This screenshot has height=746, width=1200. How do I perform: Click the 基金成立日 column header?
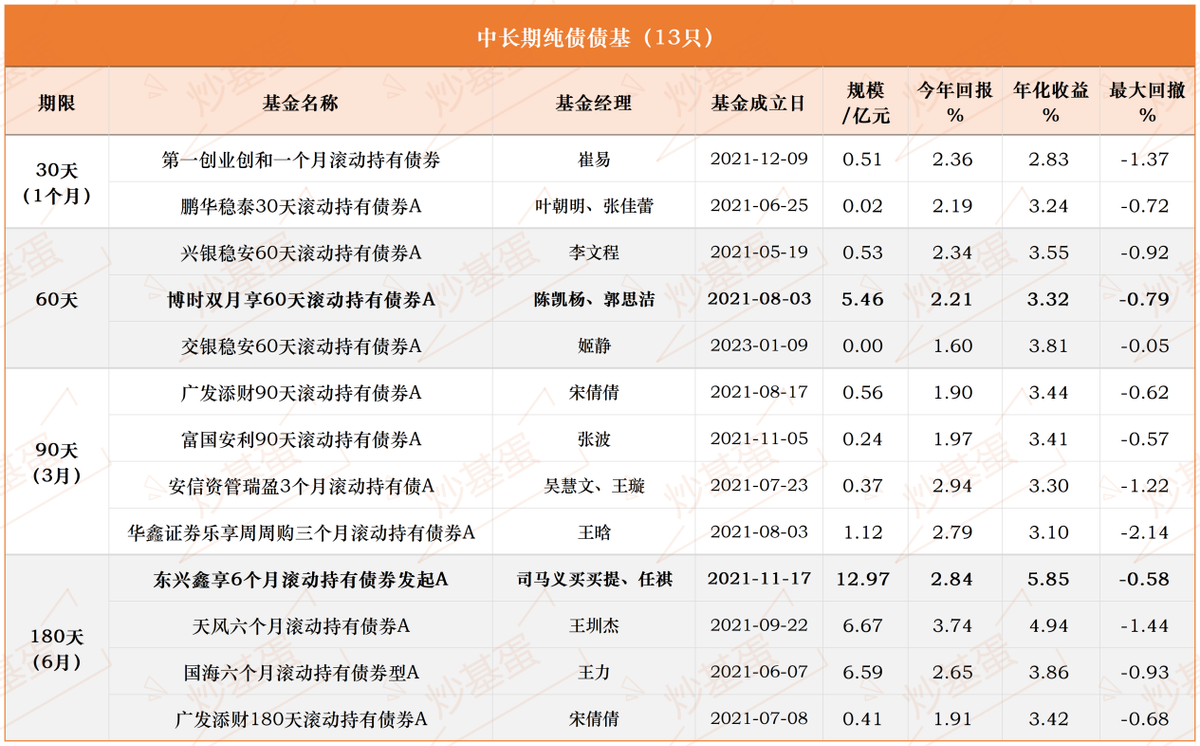click(758, 103)
